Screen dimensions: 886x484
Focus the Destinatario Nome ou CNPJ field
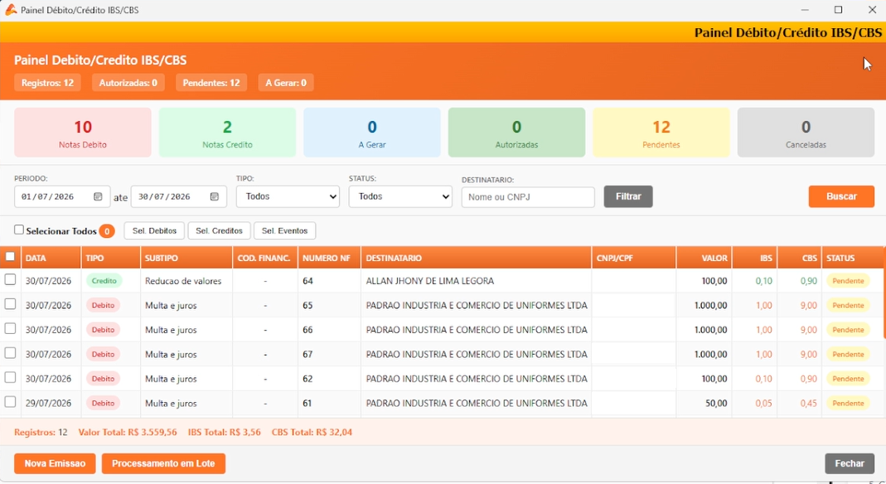click(528, 197)
